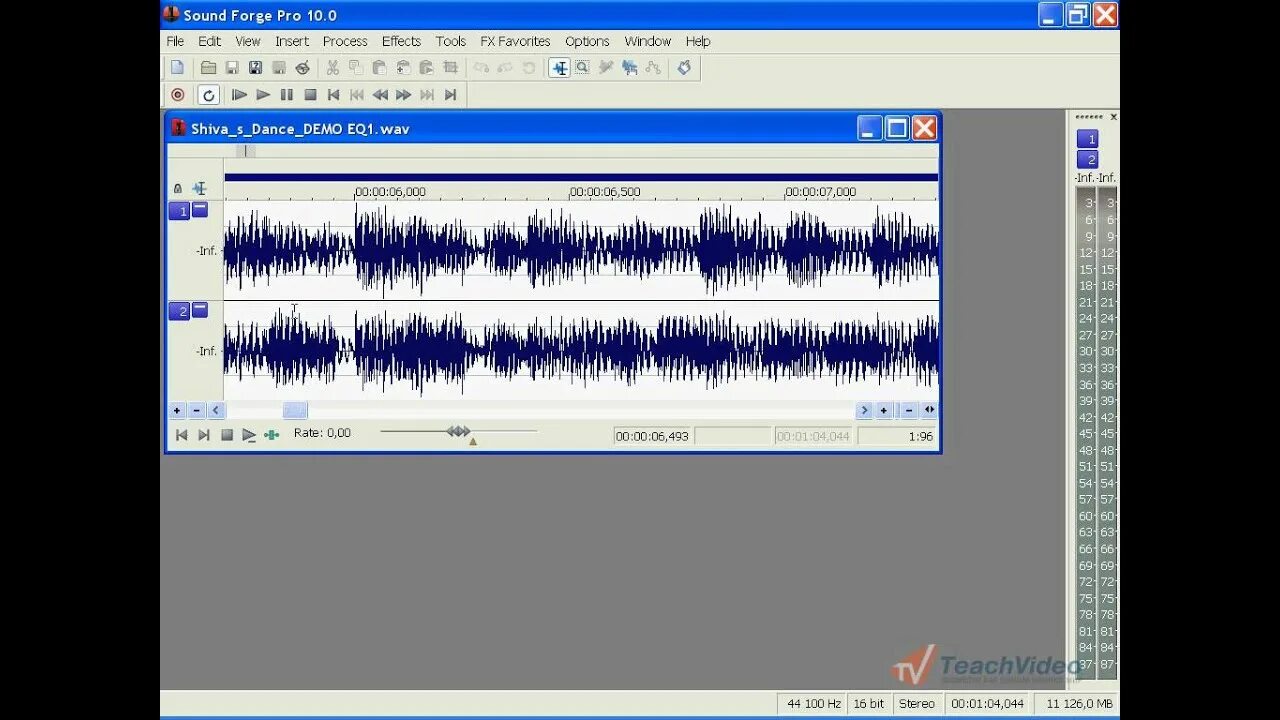Click the Undo toolbar icon
This screenshot has height=720, width=1280.
pos(481,68)
